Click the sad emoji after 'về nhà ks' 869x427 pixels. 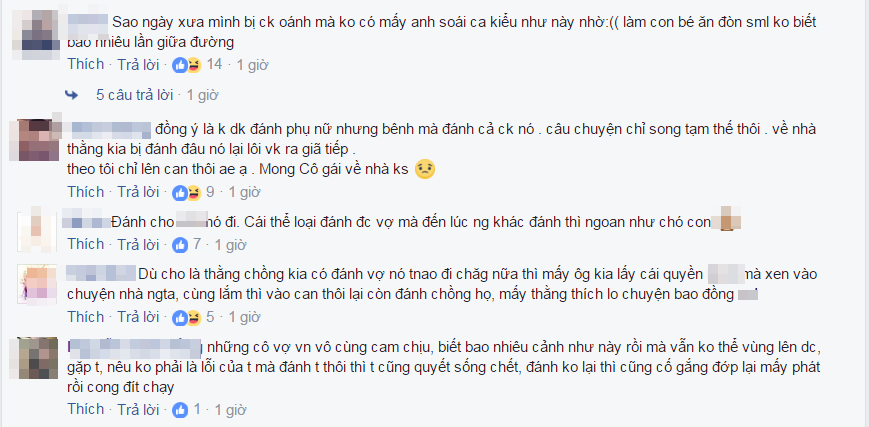pos(425,169)
